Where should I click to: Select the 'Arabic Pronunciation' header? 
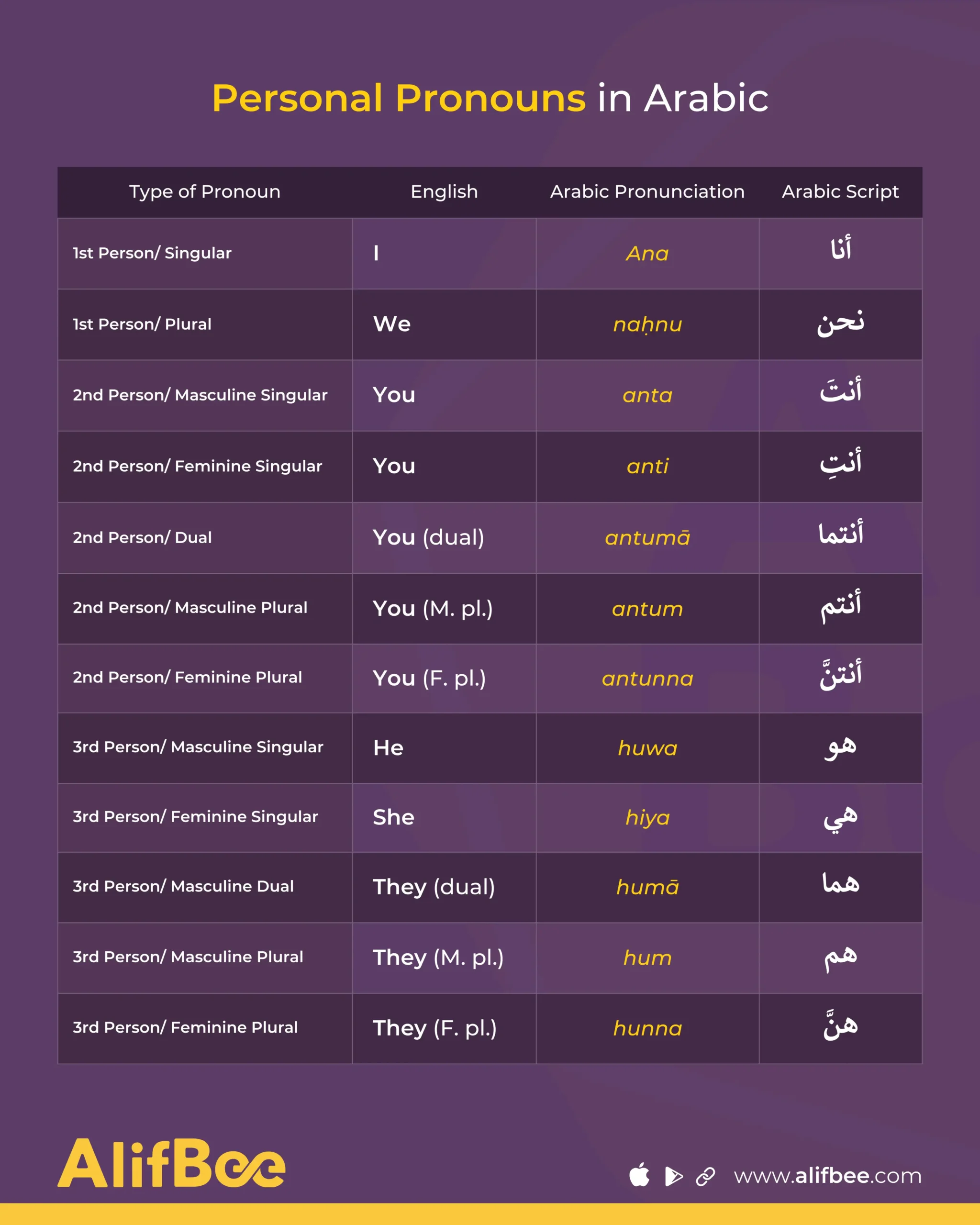coord(647,191)
